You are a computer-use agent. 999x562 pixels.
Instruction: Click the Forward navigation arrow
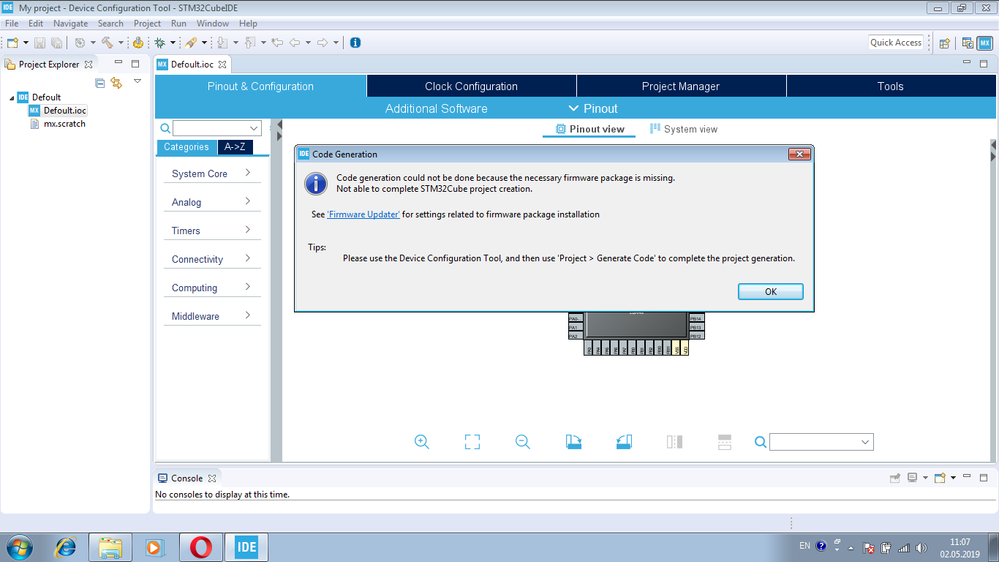[x=322, y=43]
